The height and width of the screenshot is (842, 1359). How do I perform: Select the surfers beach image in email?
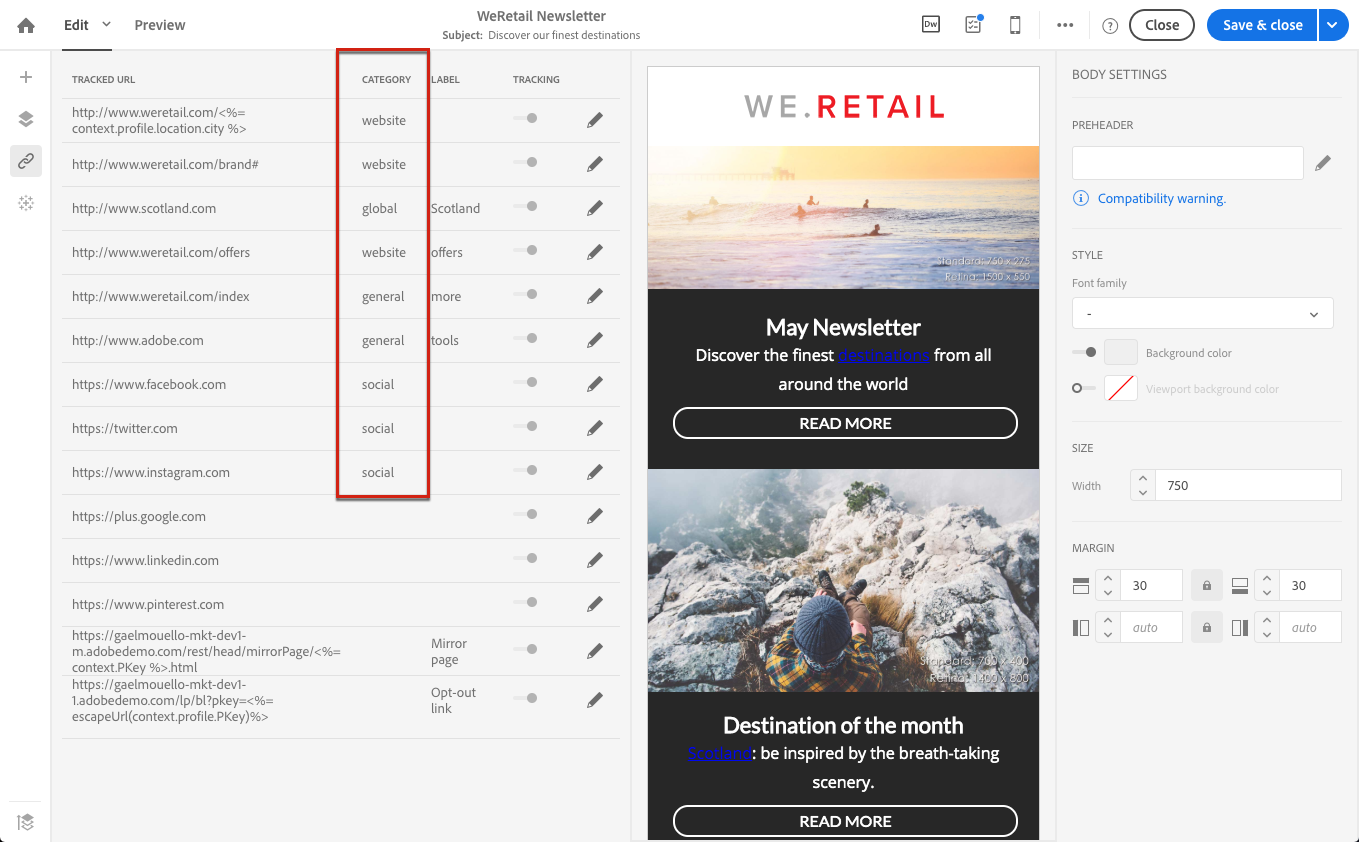pyautogui.click(x=843, y=217)
